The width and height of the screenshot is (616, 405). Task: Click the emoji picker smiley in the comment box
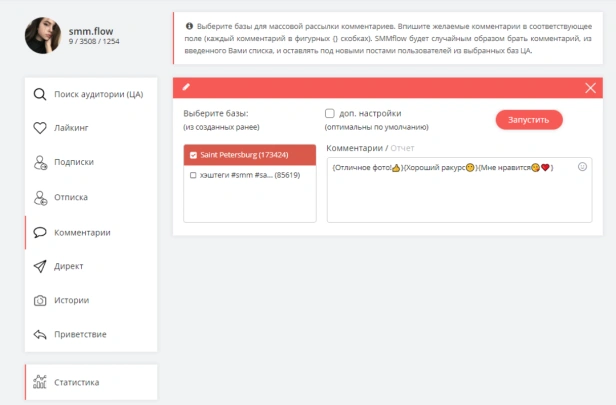click(x=582, y=167)
